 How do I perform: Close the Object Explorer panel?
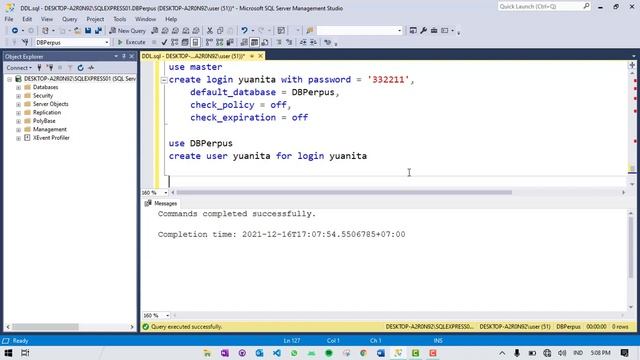click(x=132, y=56)
